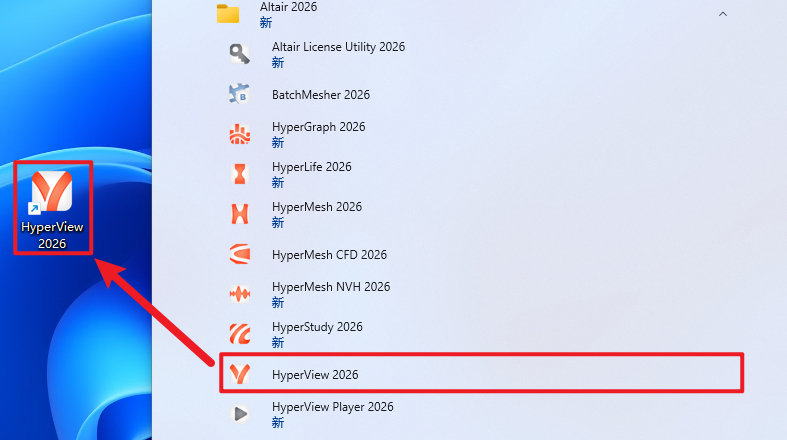The image size is (787, 440).
Task: Click the HyperMesh 2026 icon
Action: [x=240, y=214]
